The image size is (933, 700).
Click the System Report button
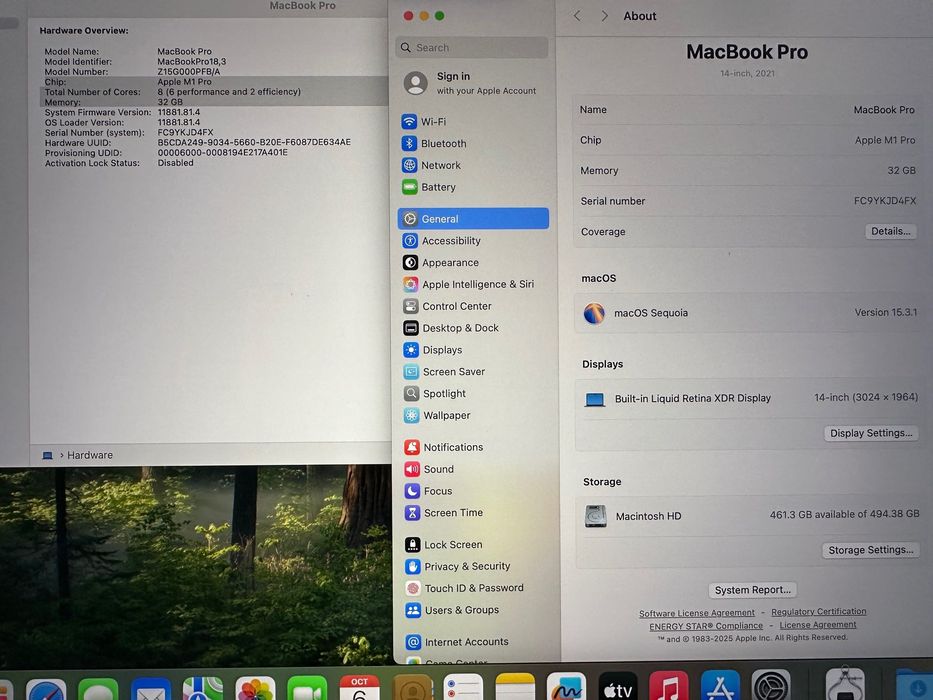click(x=753, y=590)
